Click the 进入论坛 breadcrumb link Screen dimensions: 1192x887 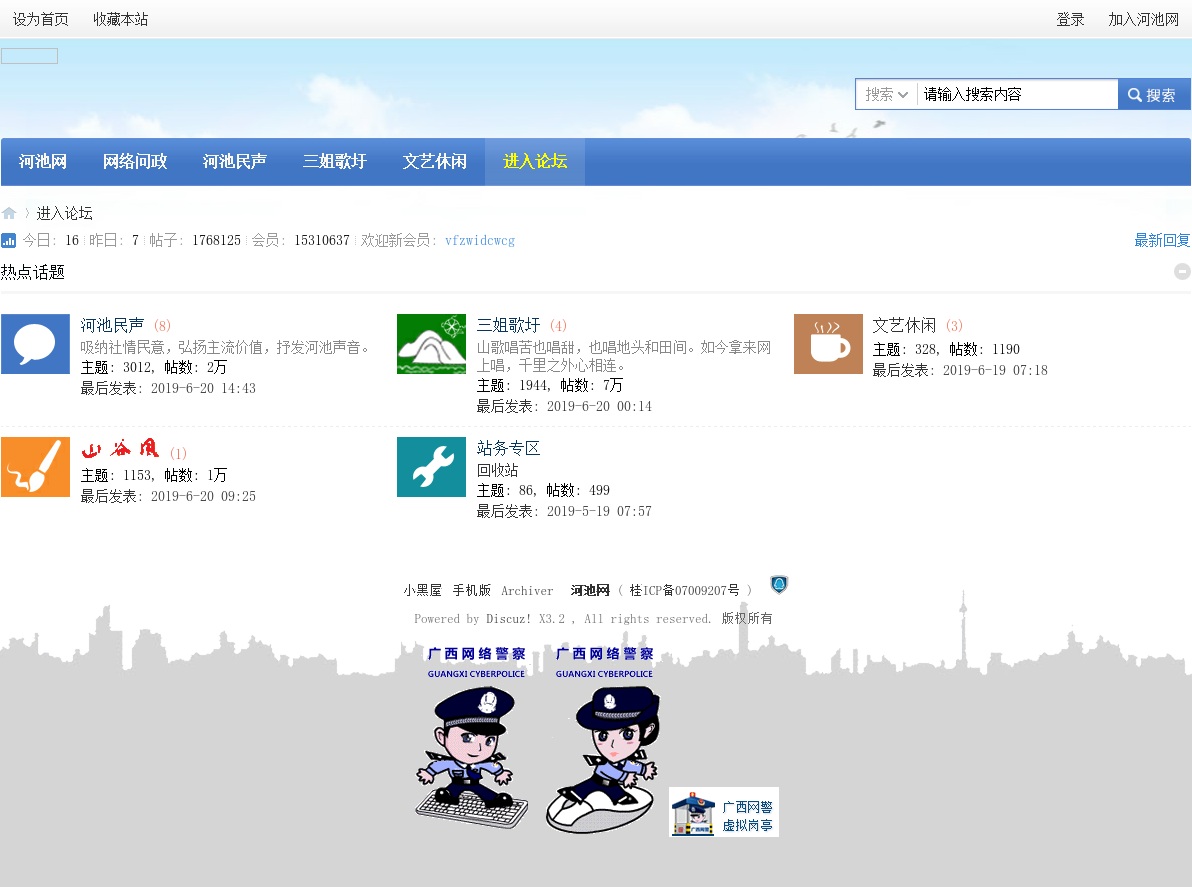[65, 213]
